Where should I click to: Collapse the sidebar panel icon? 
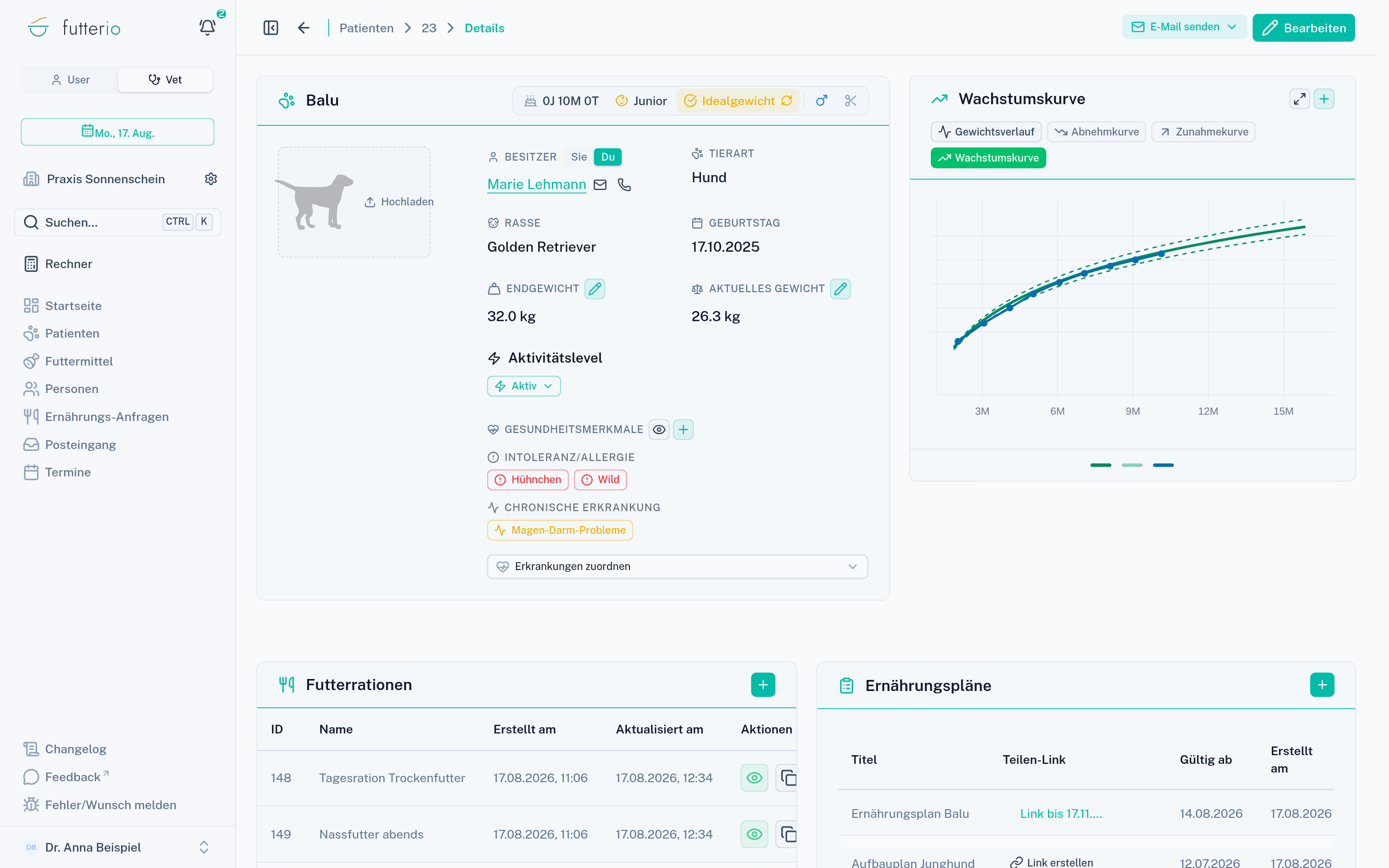click(271, 27)
